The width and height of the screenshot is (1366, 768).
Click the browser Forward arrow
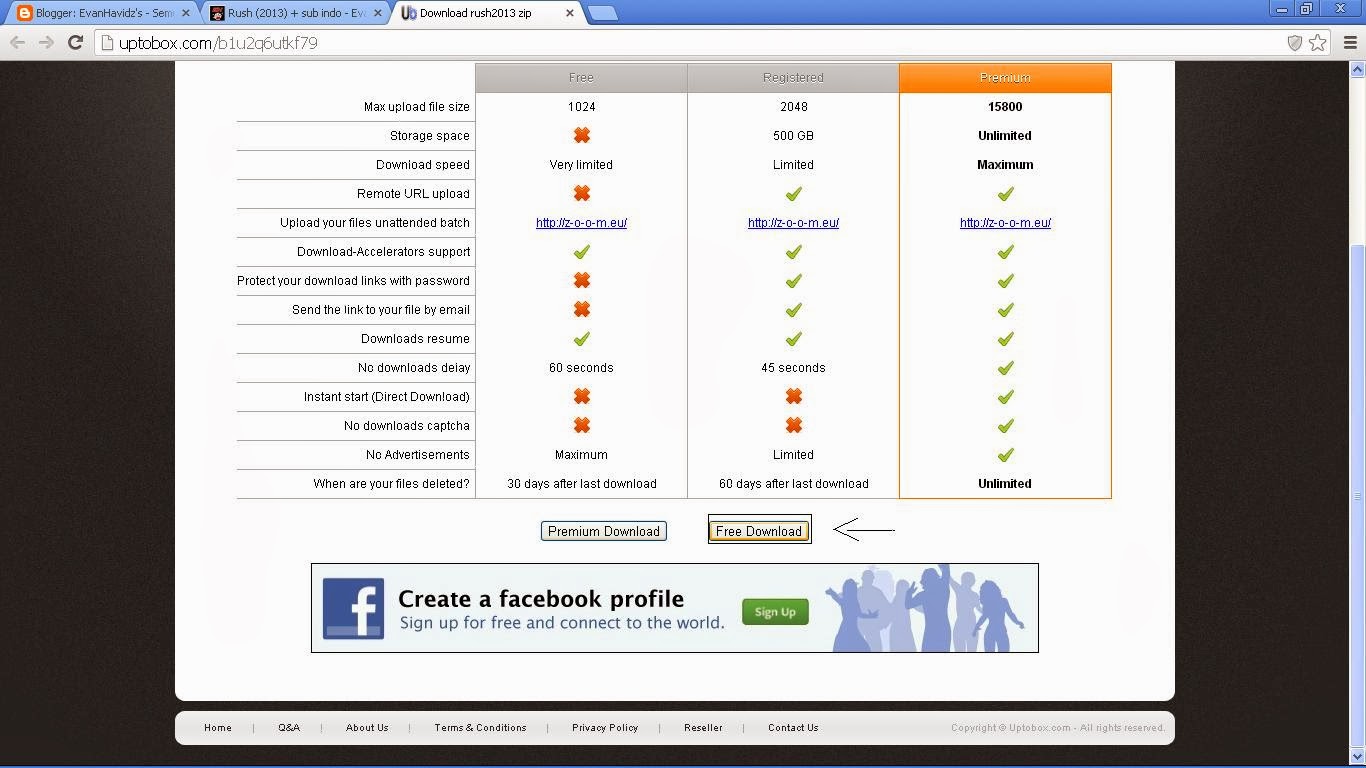(46, 43)
